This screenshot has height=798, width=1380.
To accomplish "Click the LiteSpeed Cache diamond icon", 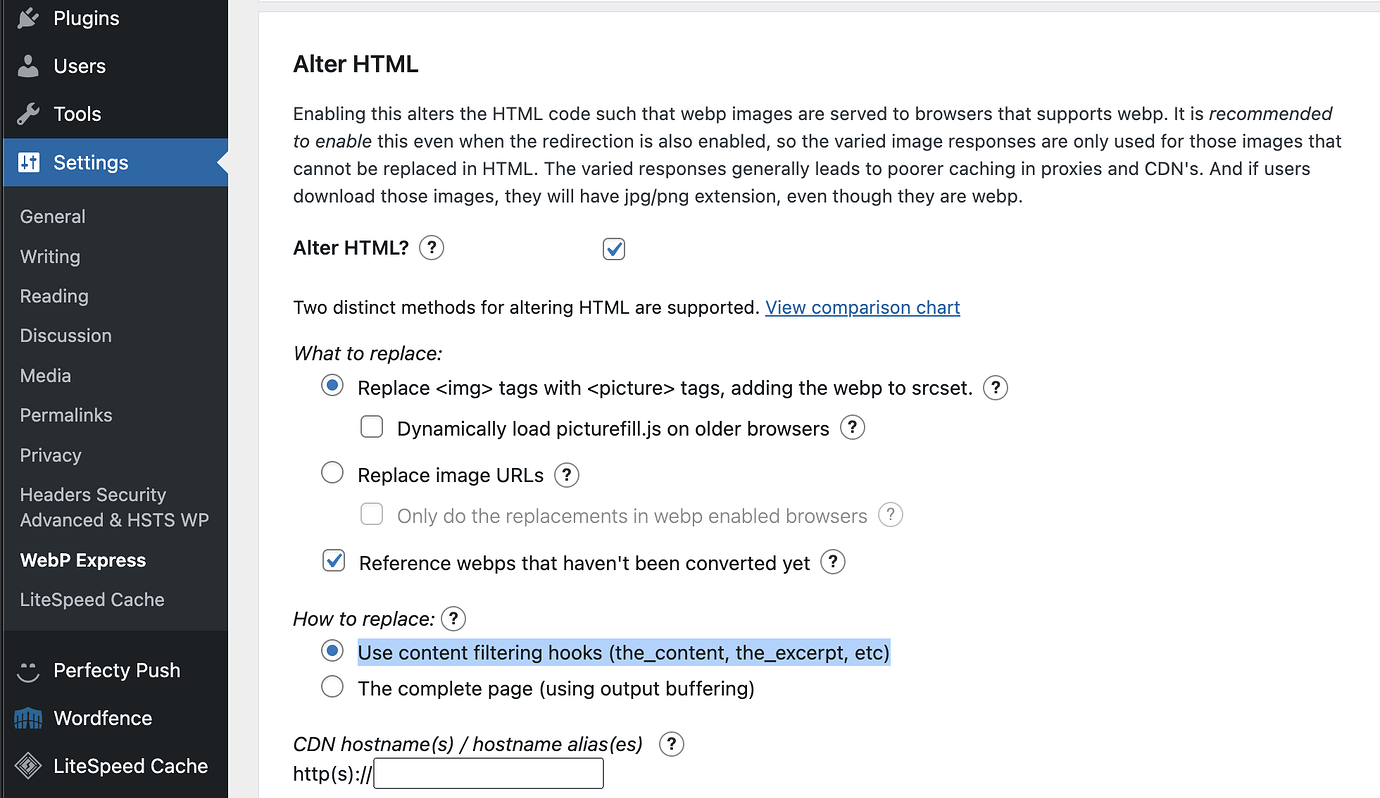I will pyautogui.click(x=28, y=767).
